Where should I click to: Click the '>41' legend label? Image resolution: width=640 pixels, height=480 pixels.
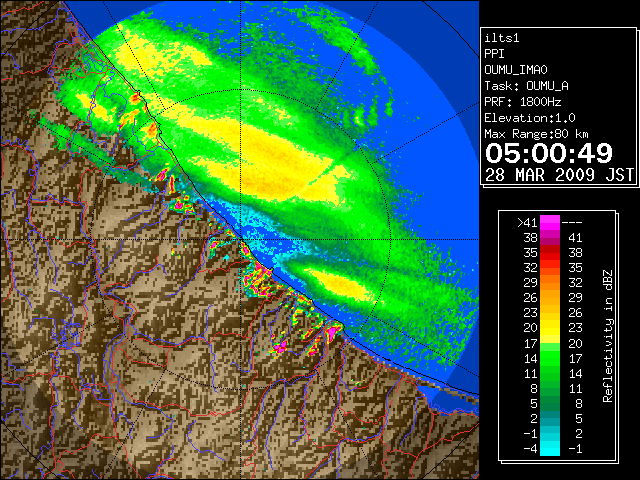click(x=527, y=223)
